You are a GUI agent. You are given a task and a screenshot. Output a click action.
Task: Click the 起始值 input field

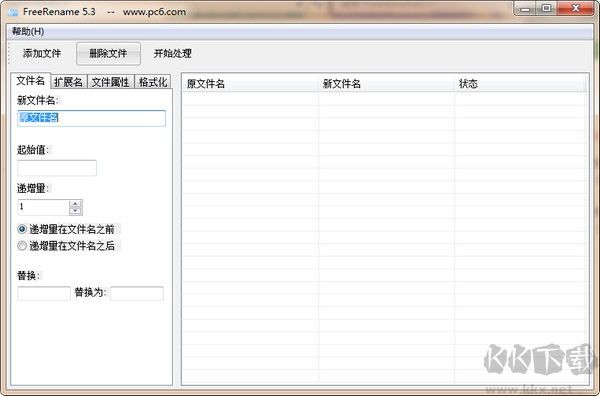pos(57,168)
